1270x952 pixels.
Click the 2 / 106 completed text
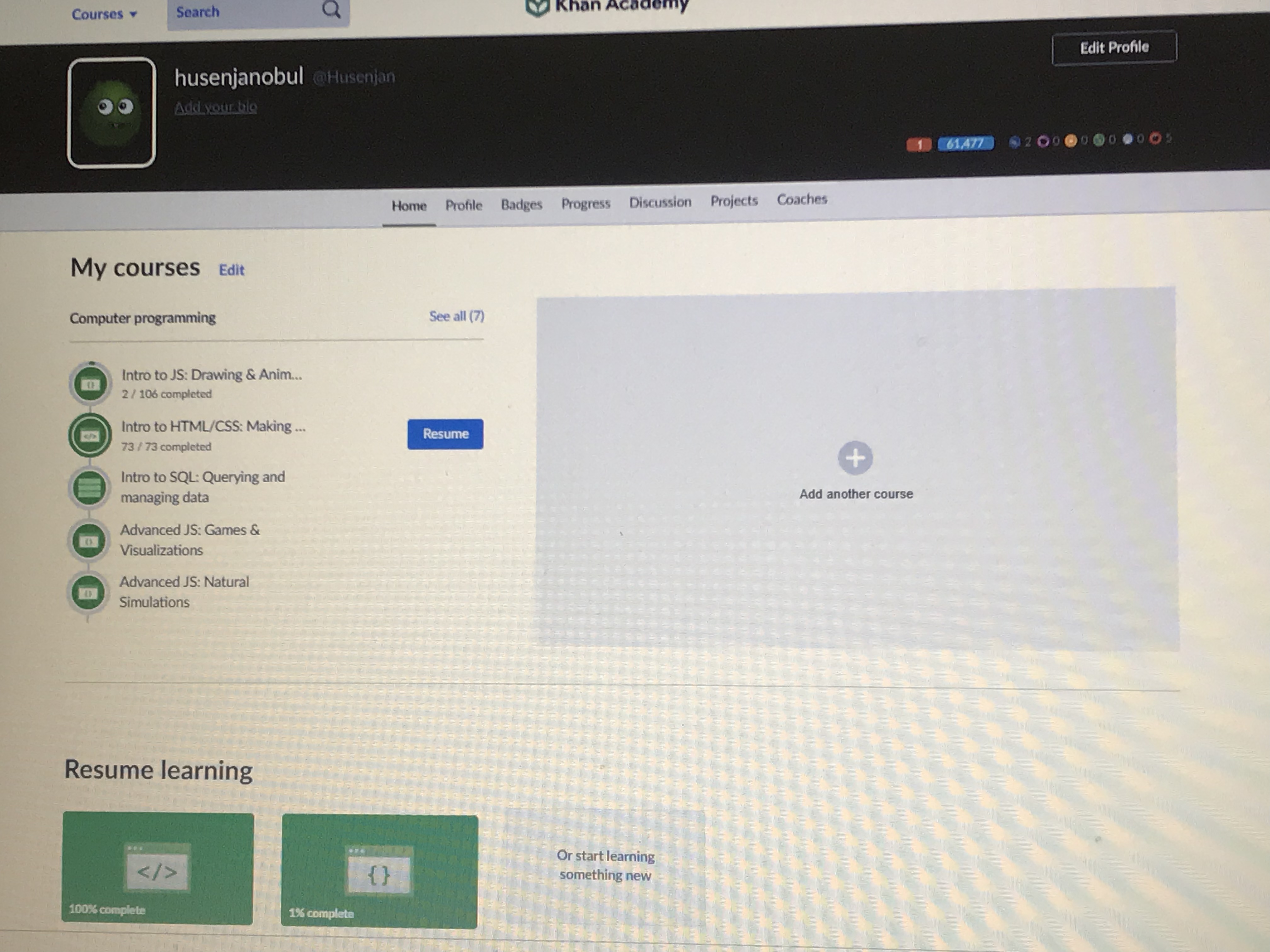tap(167, 394)
